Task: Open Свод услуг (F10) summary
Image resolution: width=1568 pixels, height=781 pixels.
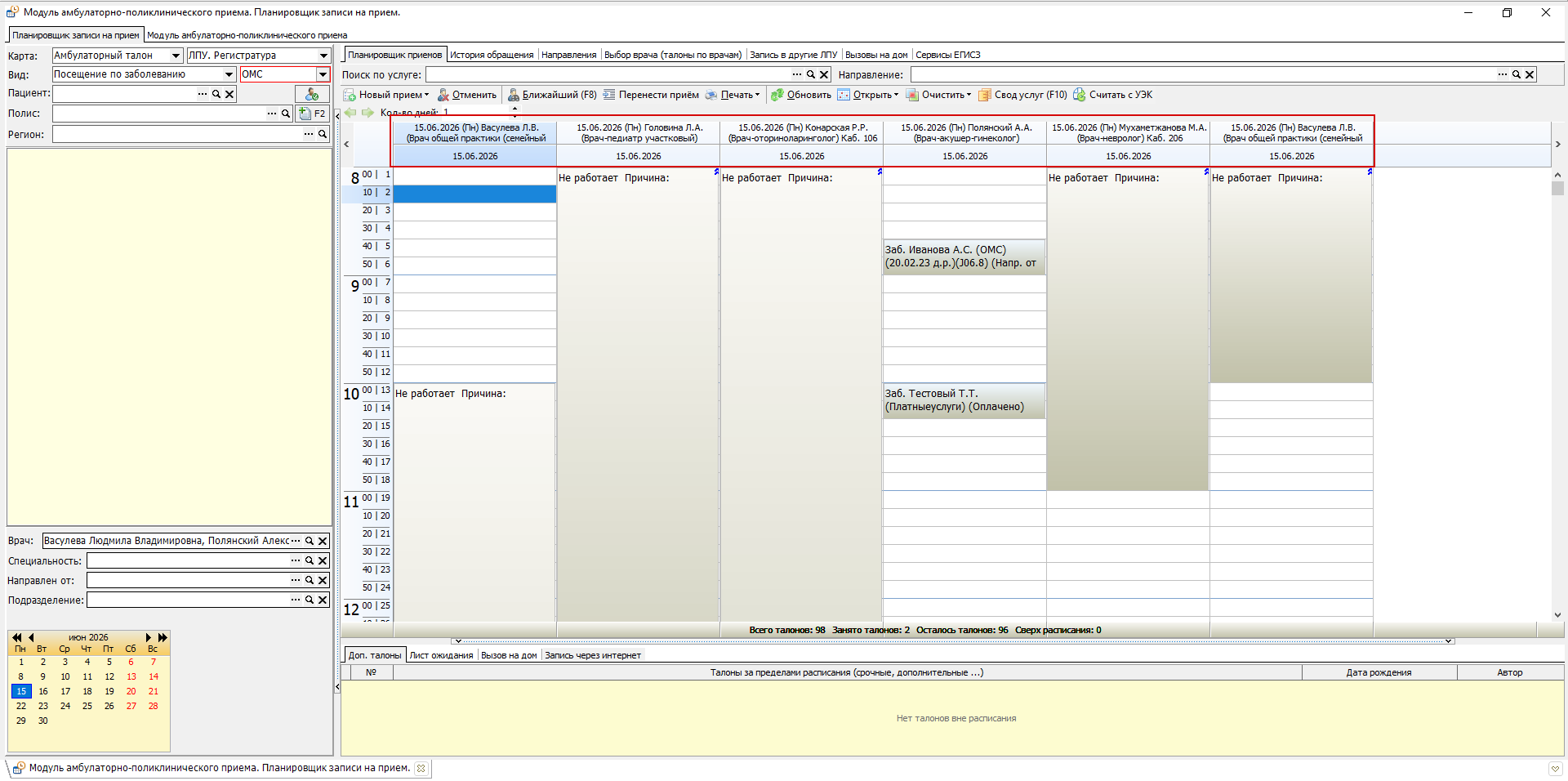Action: coord(1022,95)
